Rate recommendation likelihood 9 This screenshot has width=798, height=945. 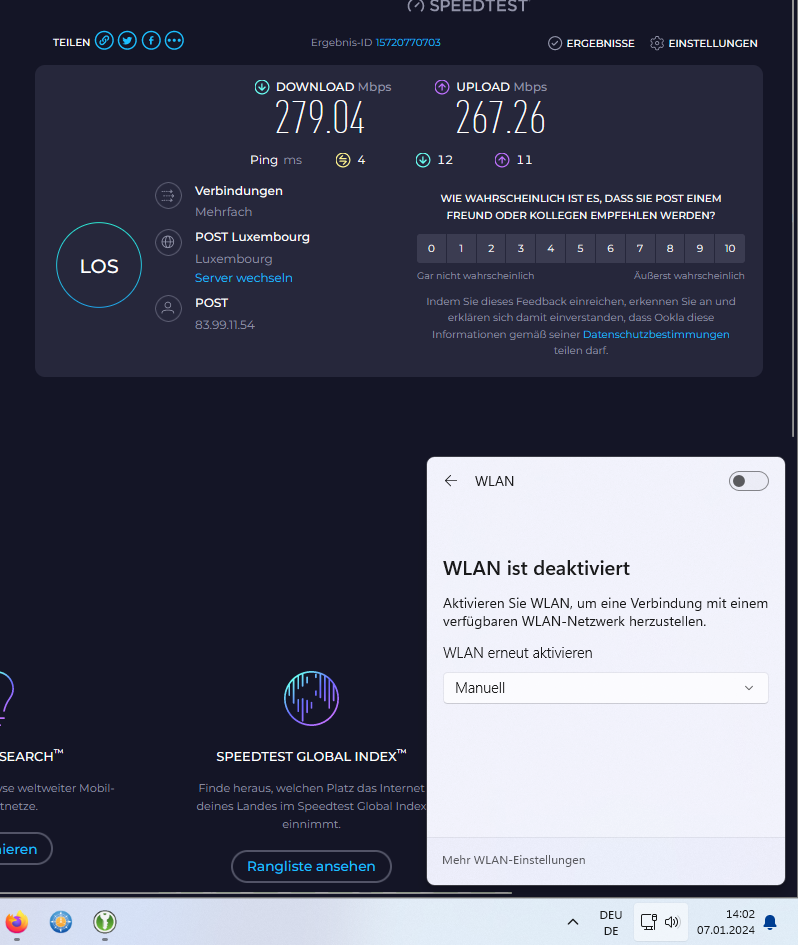click(x=700, y=248)
